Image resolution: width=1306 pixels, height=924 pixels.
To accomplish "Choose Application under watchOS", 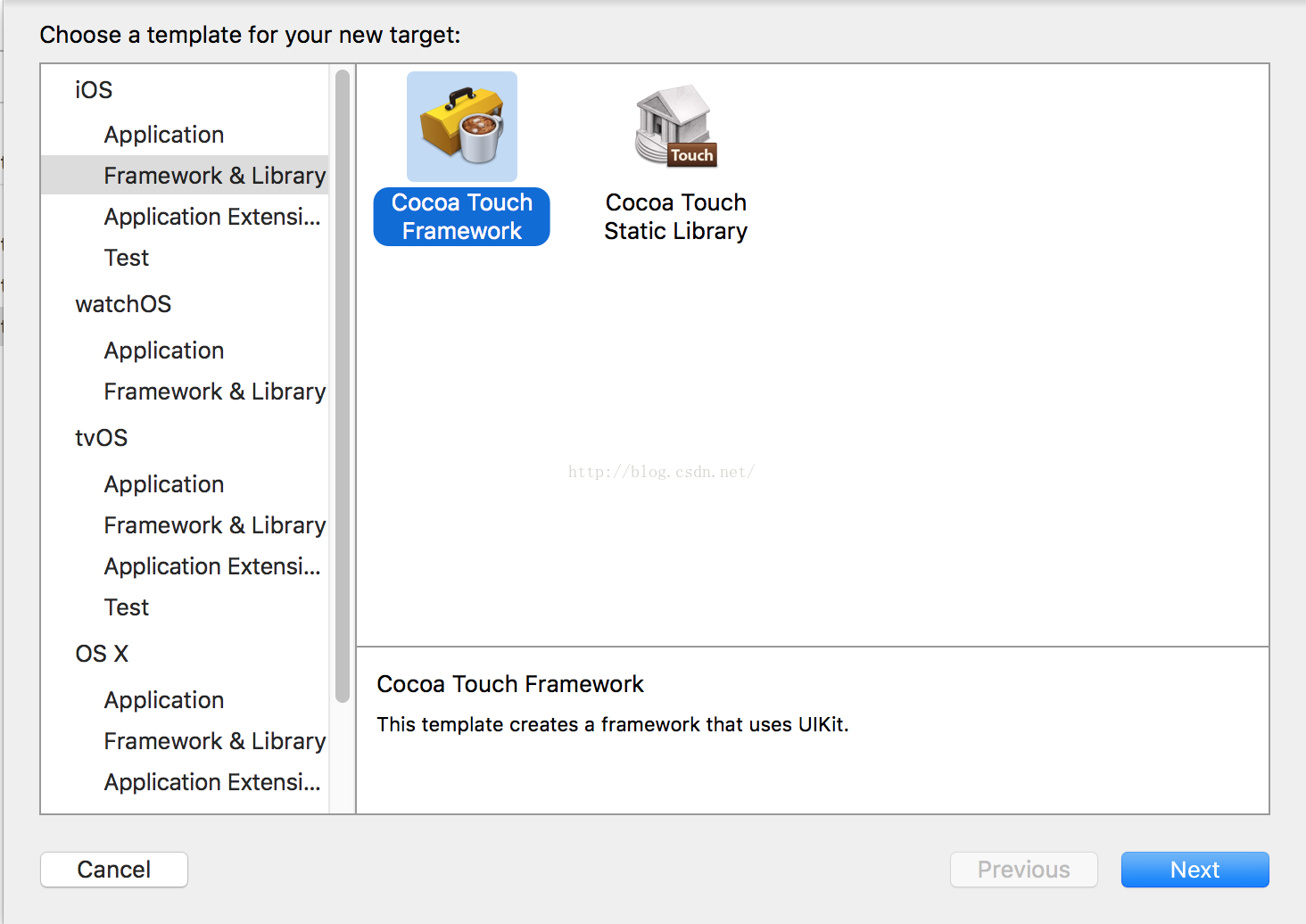I will (164, 351).
